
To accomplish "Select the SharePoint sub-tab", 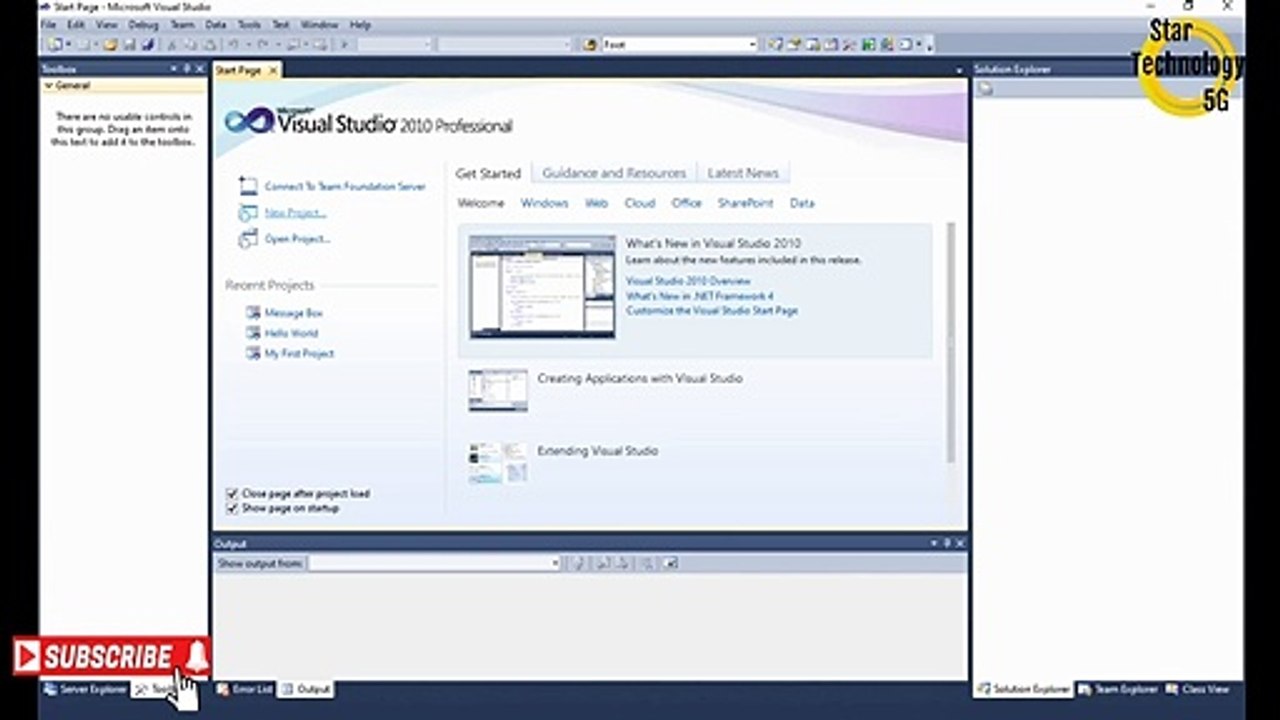I will coord(745,203).
